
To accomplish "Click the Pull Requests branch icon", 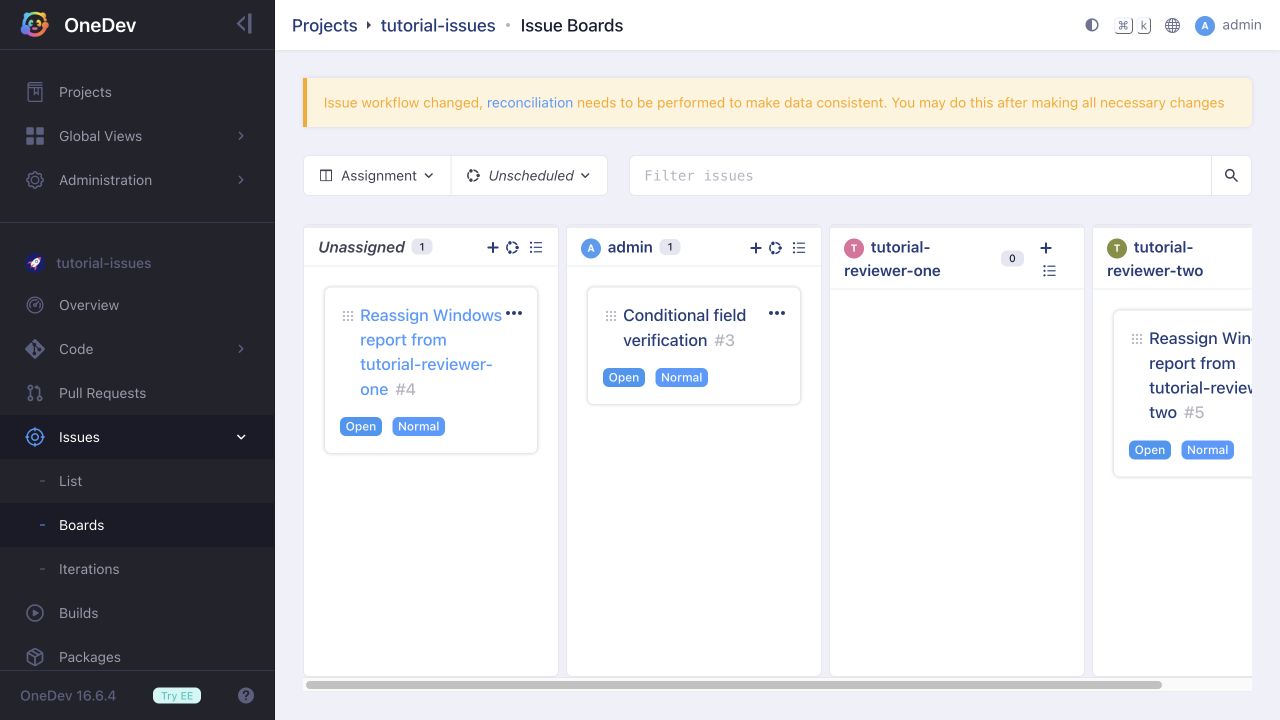I will click(x=35, y=393).
